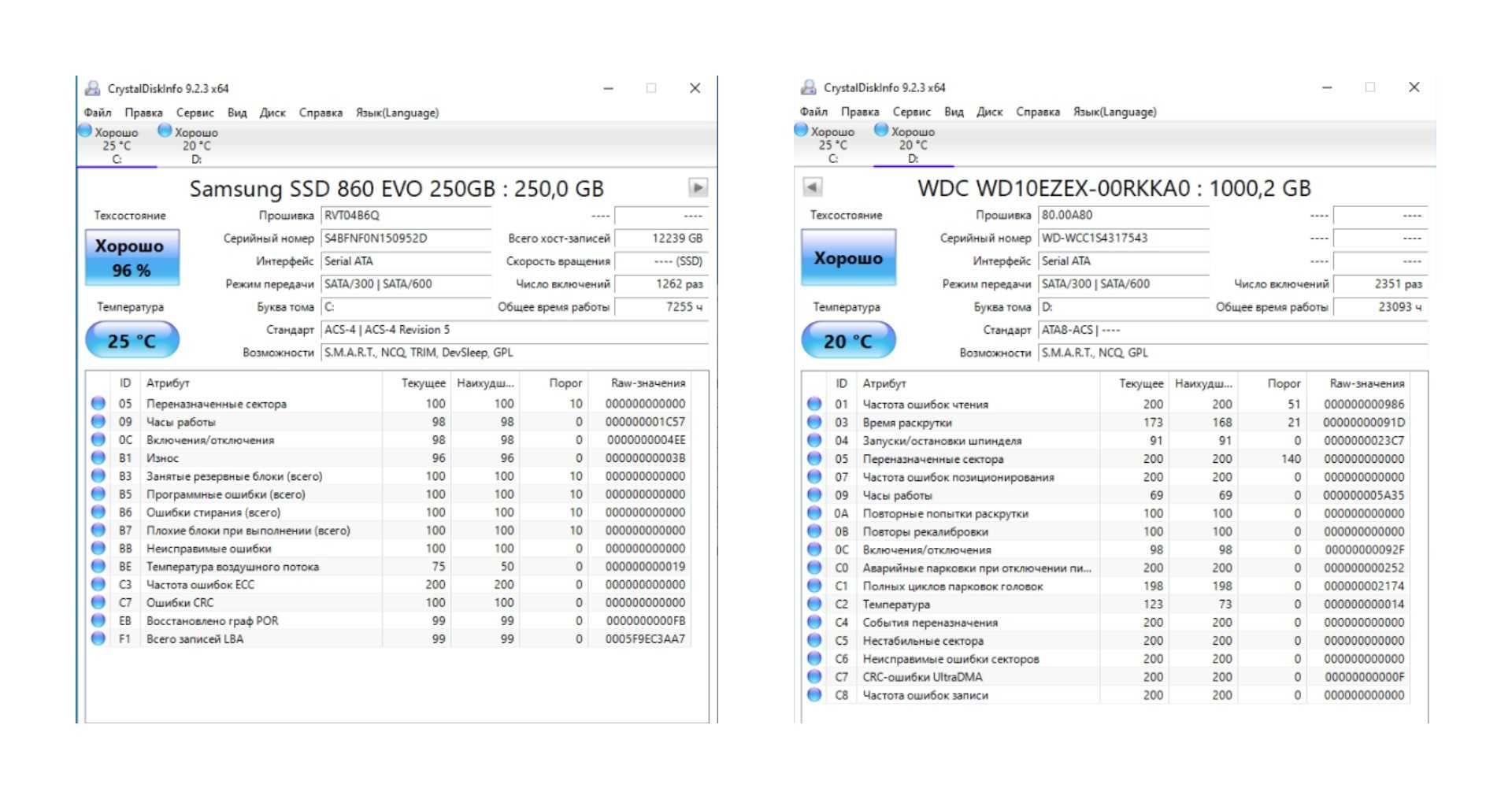This screenshot has height=799, width=1512.
Task: Click Samsung firmware field RVT04B6Q
Action: (406, 216)
